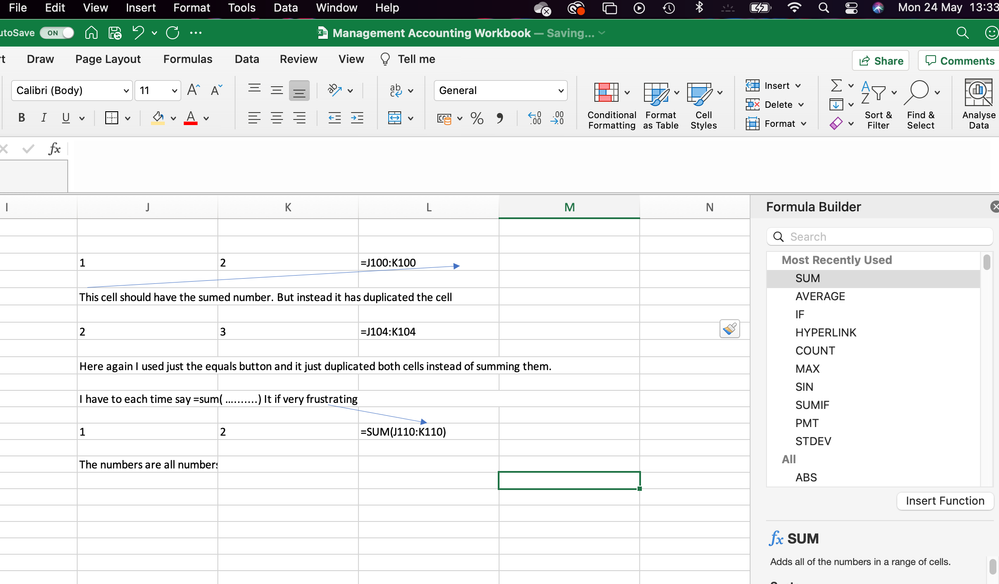Viewport: 999px width, 584px height.
Task: Decrease font size with smaller A icon
Action: pyautogui.click(x=216, y=90)
